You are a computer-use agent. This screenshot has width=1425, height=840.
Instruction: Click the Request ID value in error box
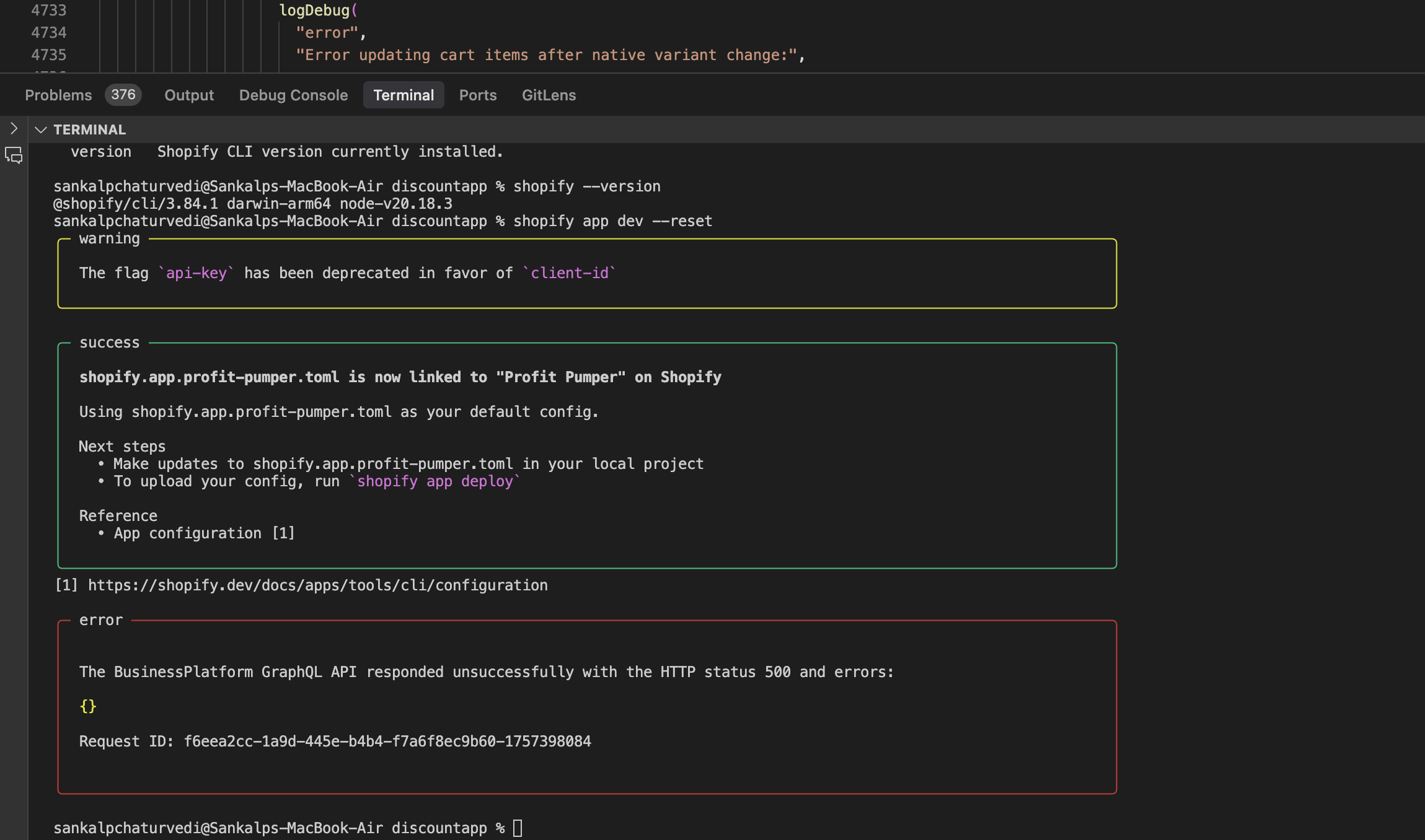387,742
